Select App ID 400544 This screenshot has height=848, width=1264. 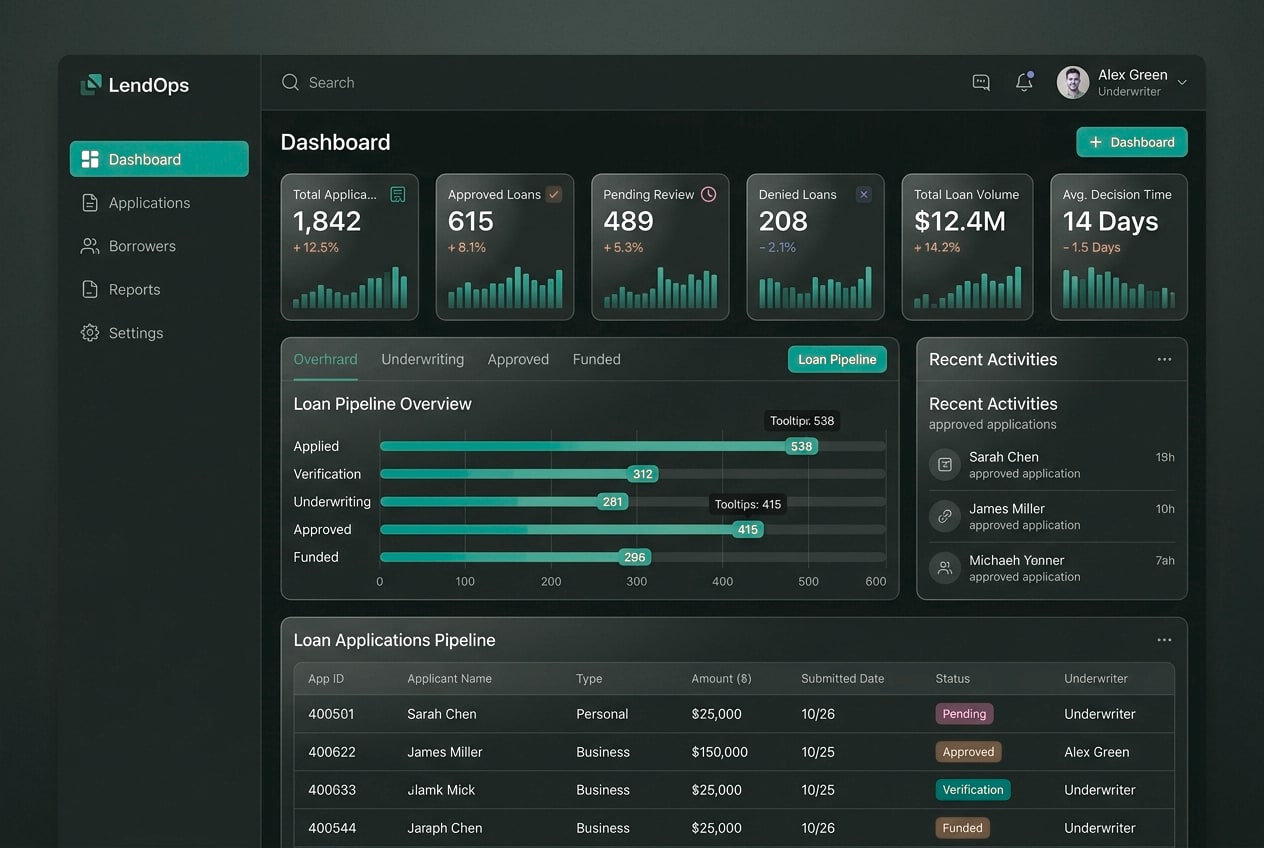tap(332, 828)
